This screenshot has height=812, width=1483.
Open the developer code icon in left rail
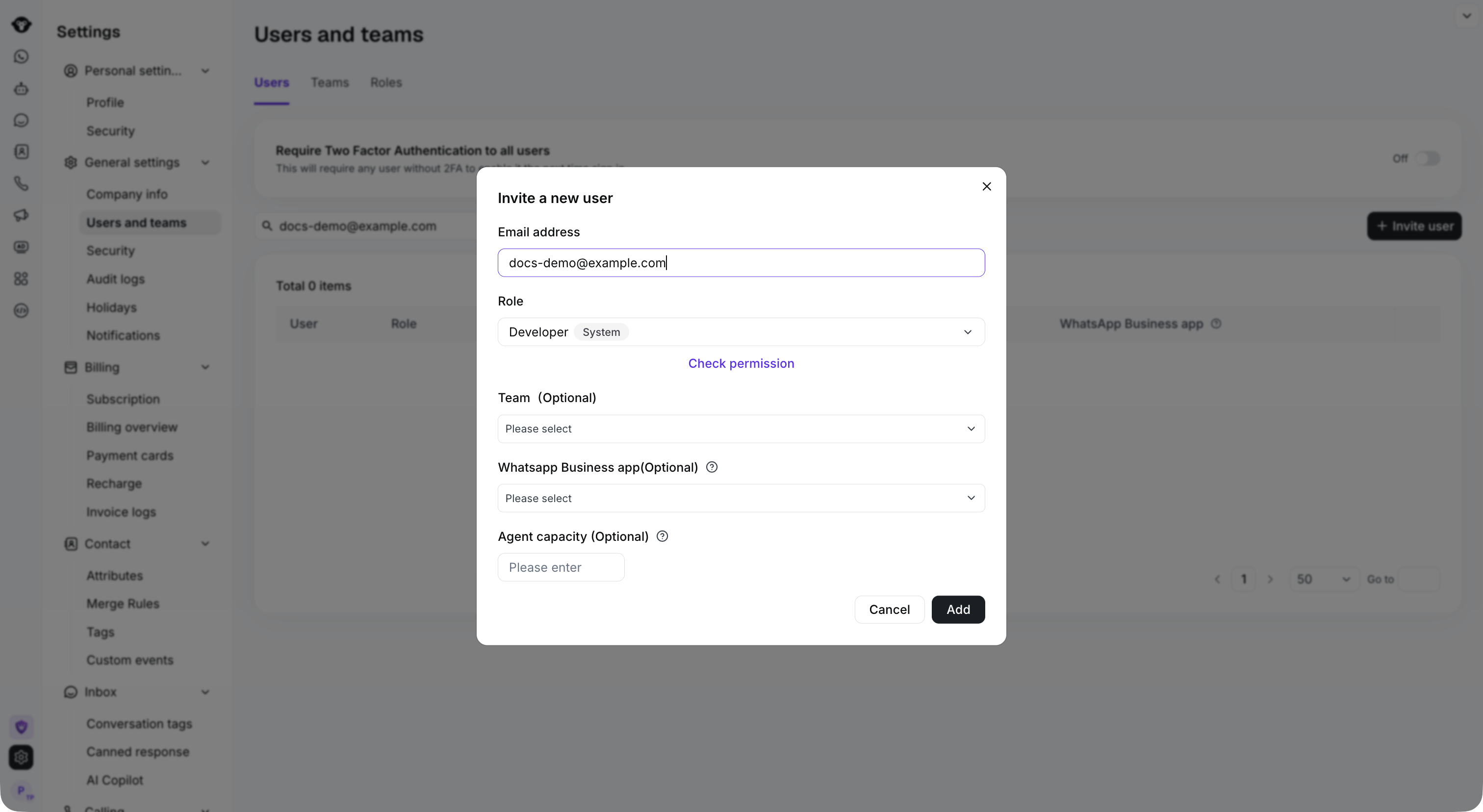tap(21, 311)
